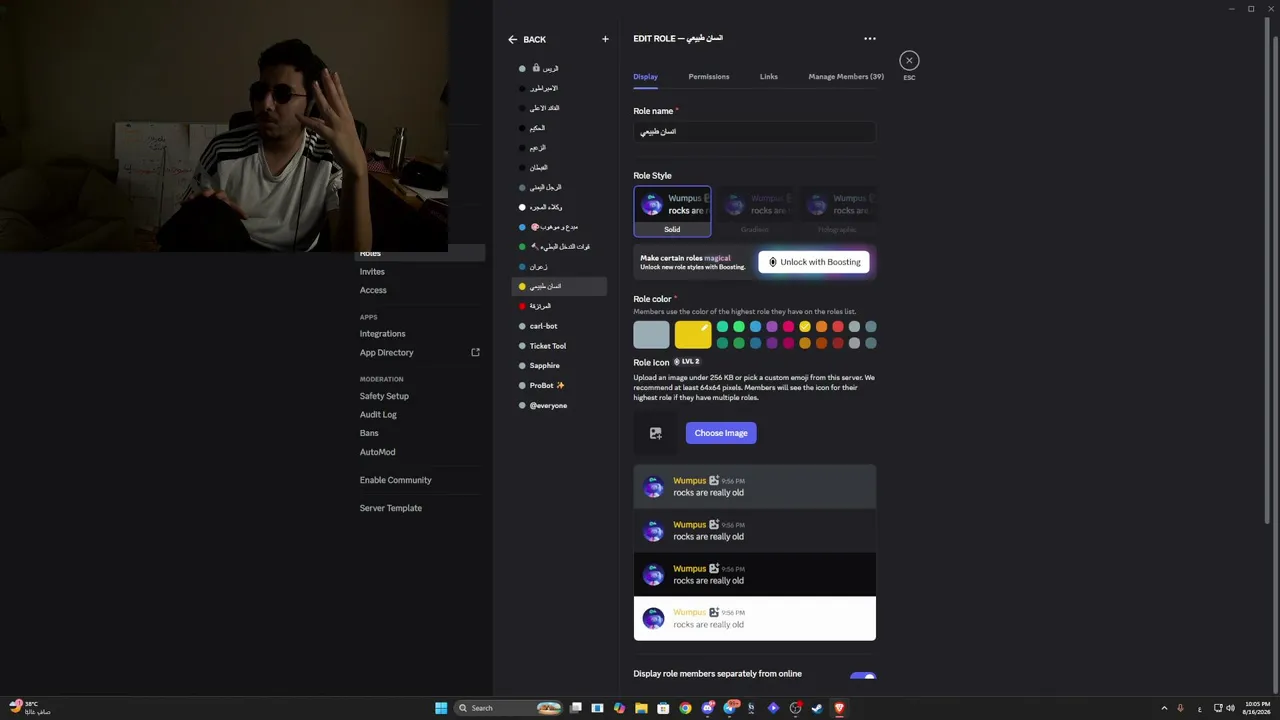The height and width of the screenshot is (720, 1280).
Task: Open File Explorer from the taskbar
Action: [x=641, y=708]
